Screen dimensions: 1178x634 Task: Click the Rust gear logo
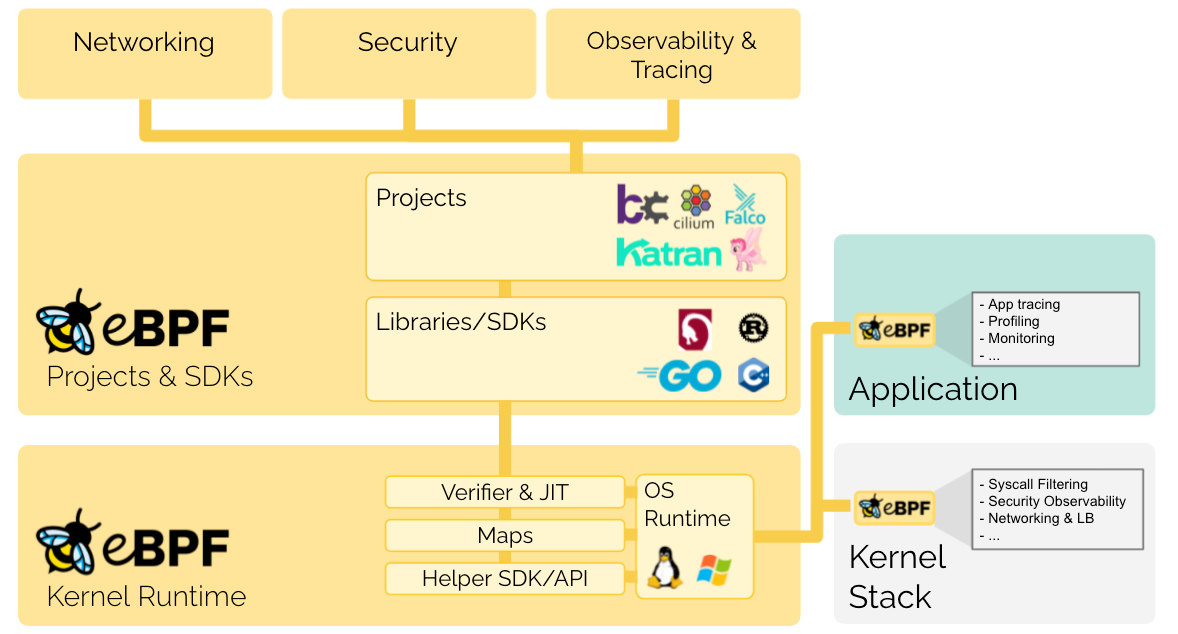click(x=754, y=328)
